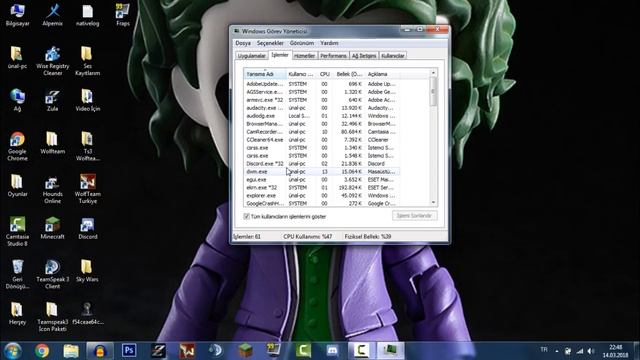Open the Seçenekler menu
640x360 pixels.
pyautogui.click(x=270, y=43)
